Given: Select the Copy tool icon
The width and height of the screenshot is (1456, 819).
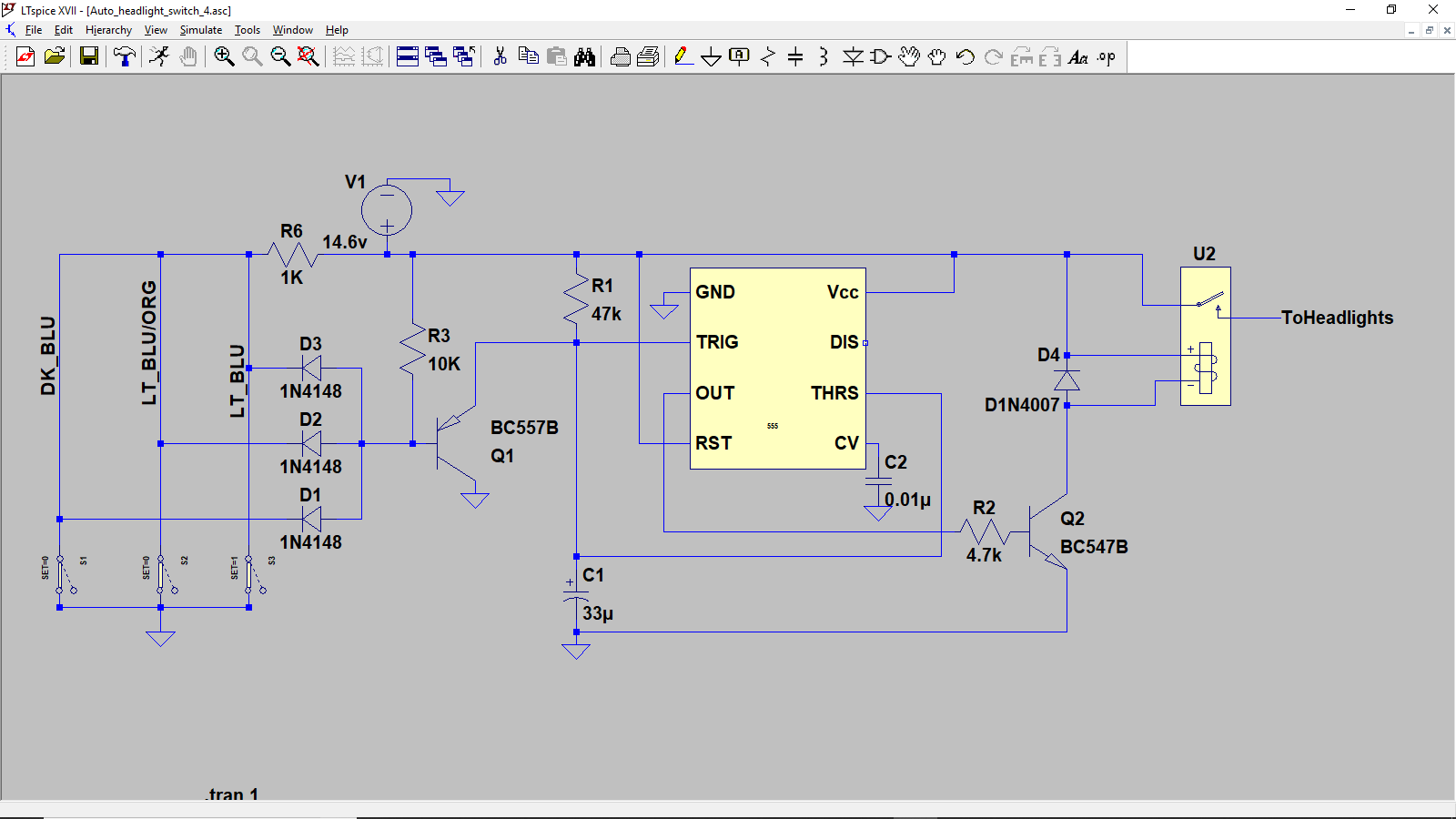Looking at the screenshot, I should coord(528,57).
